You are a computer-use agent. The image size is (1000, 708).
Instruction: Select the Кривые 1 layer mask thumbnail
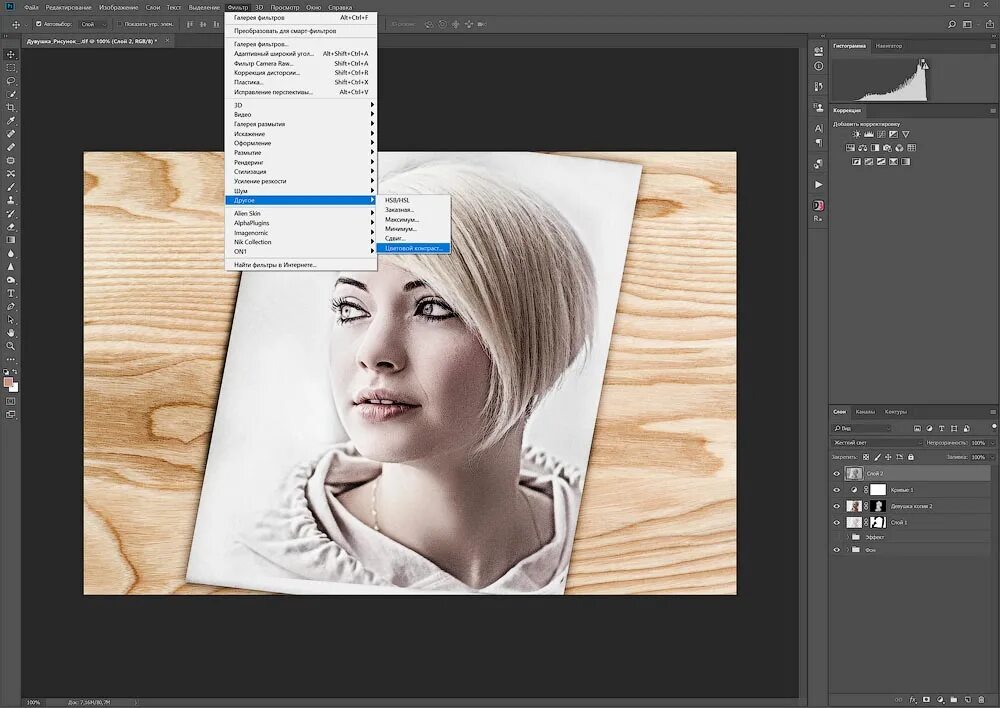pos(878,490)
